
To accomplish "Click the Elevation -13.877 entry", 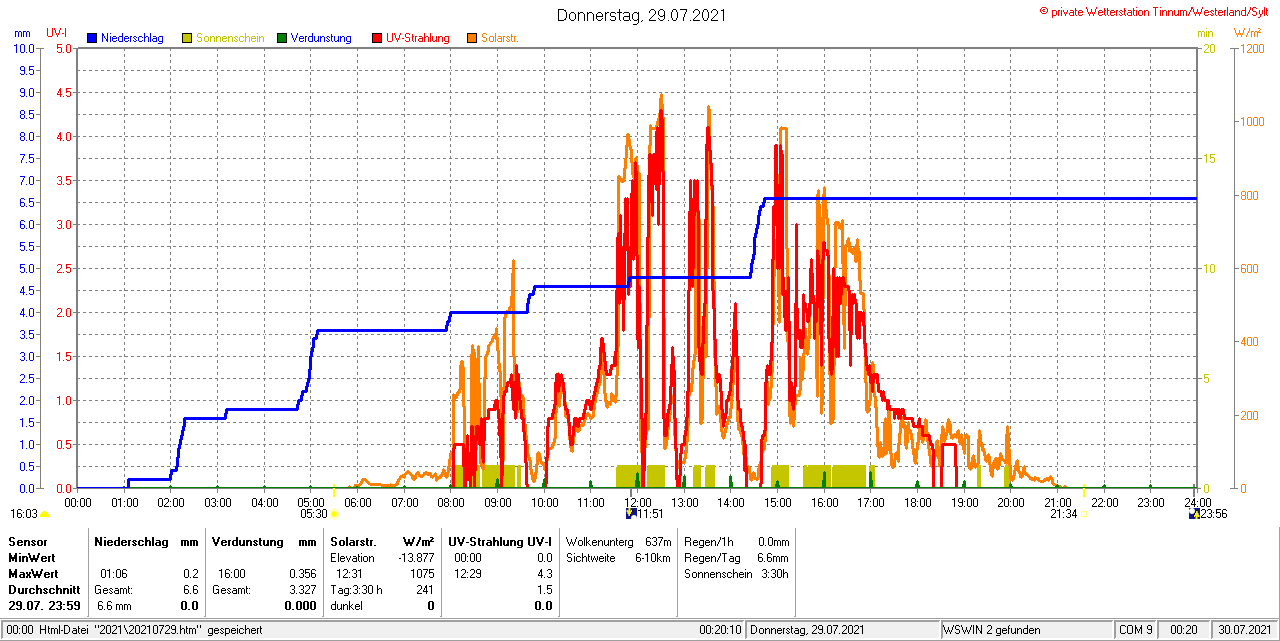I will tap(382, 557).
